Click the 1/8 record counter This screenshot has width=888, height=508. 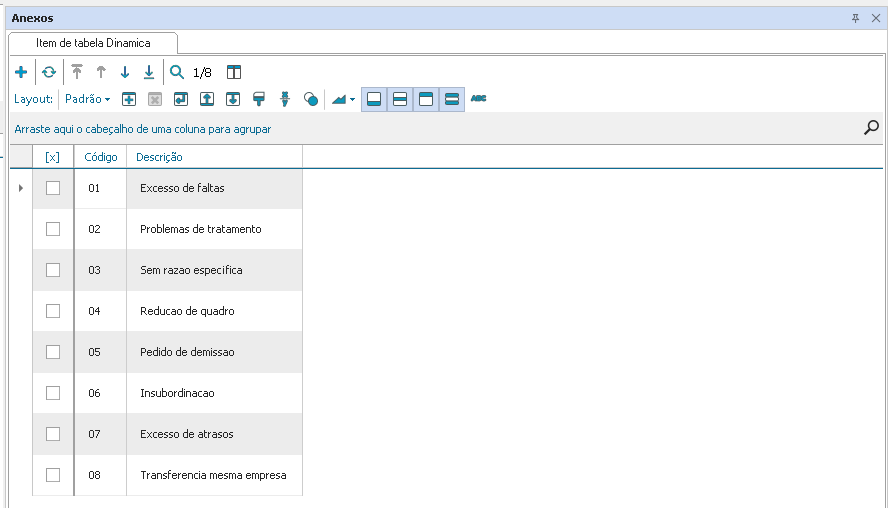[202, 72]
